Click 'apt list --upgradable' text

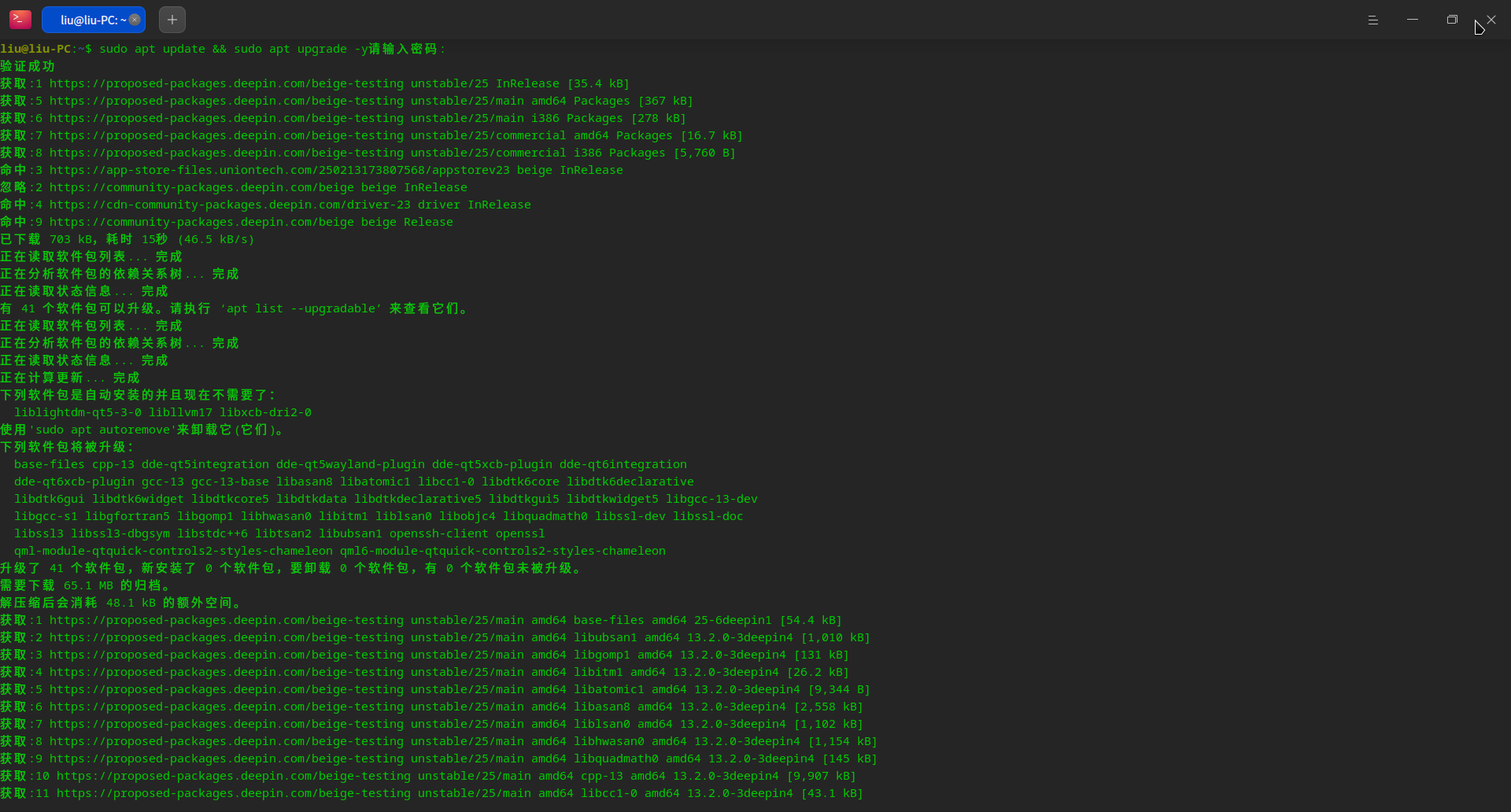point(301,308)
